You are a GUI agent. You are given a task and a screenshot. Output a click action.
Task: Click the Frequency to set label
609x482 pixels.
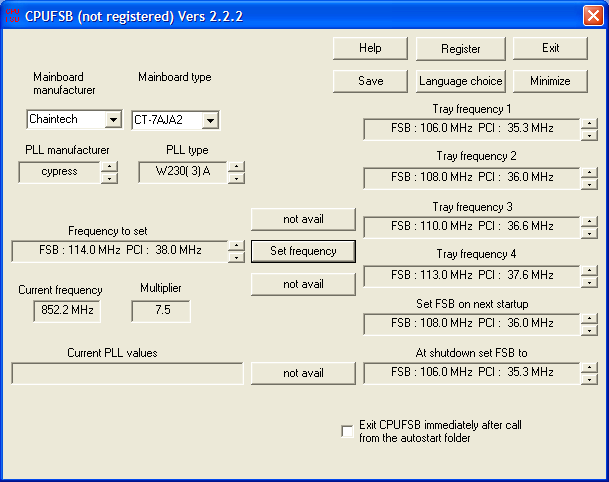(108, 231)
